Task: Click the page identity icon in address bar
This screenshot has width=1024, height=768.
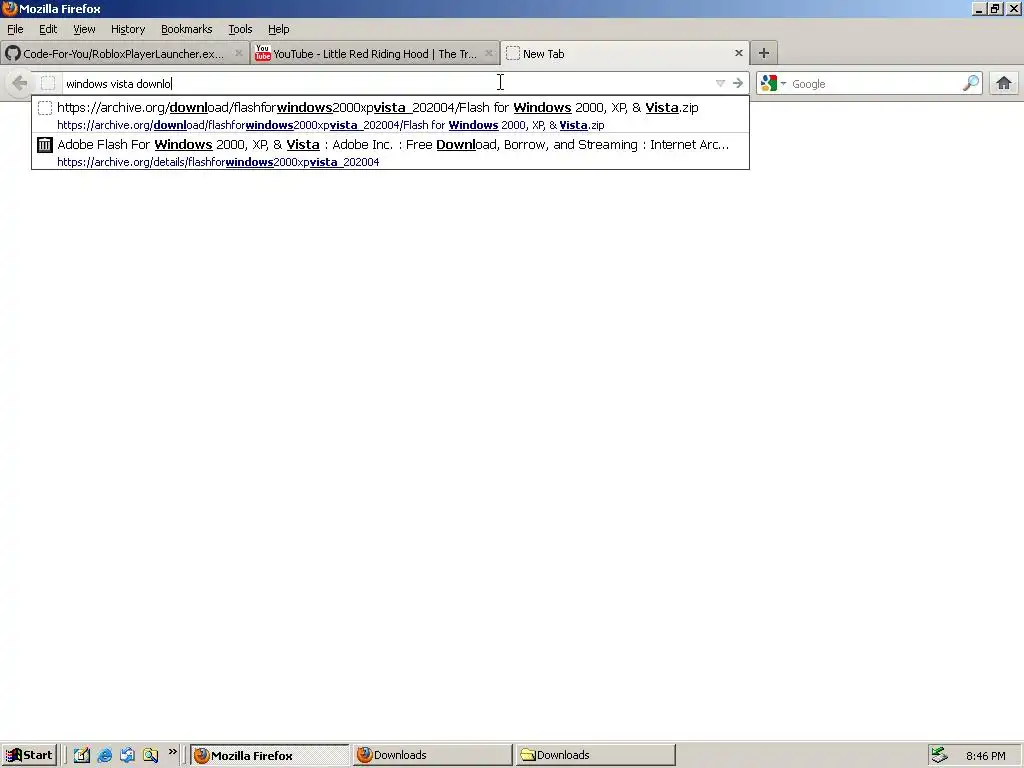Action: coord(48,83)
